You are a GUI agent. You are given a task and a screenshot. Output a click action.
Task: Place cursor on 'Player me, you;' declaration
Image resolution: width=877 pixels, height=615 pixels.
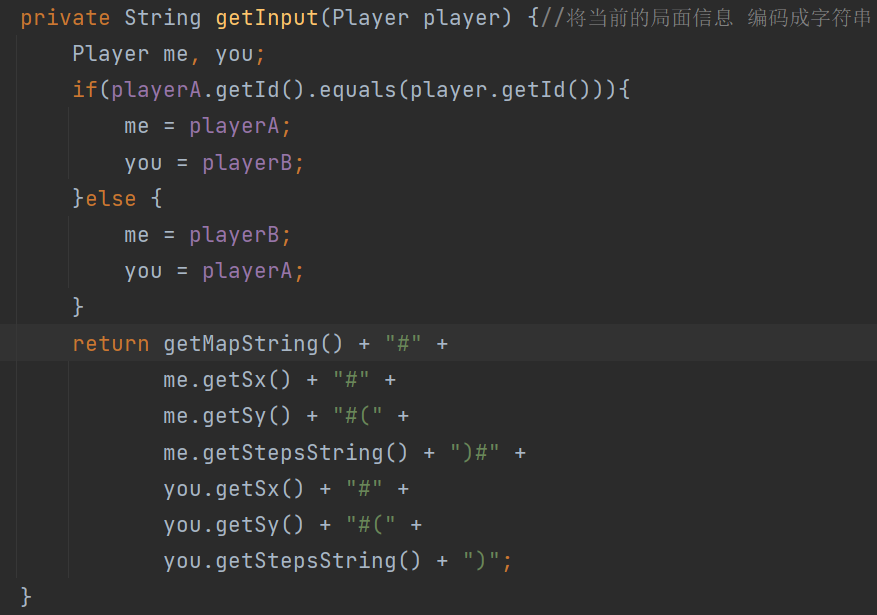168,54
